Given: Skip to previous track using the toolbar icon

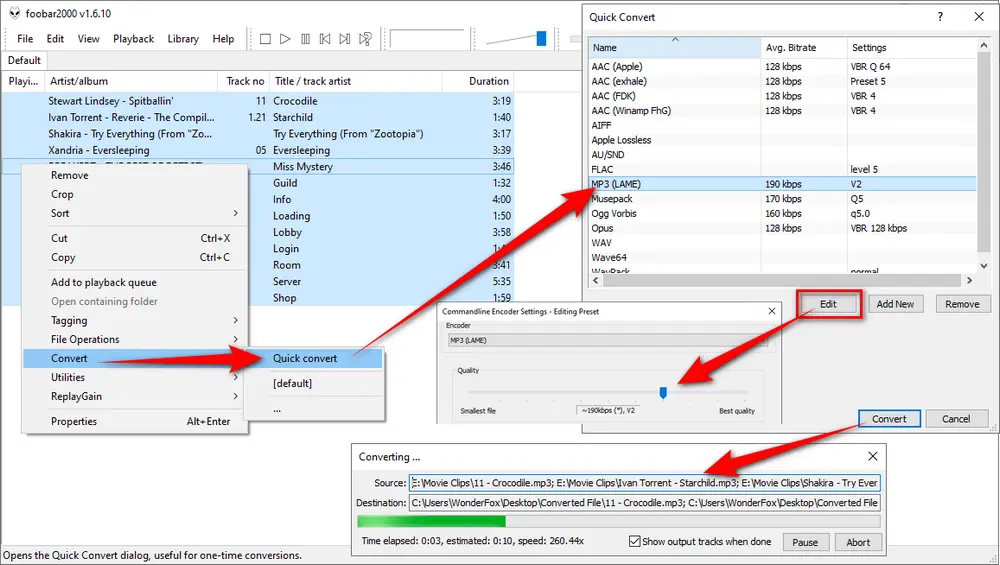Looking at the screenshot, I should [325, 39].
